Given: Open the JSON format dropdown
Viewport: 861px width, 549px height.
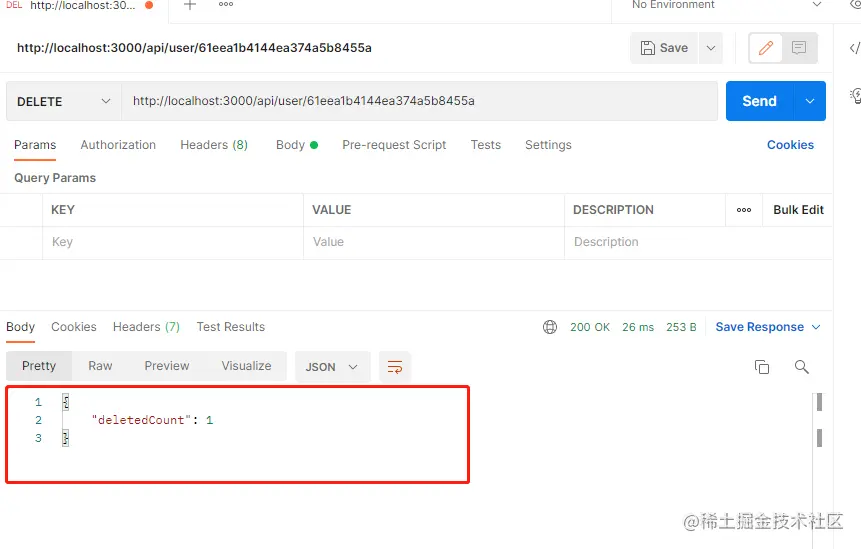Looking at the screenshot, I should point(333,367).
